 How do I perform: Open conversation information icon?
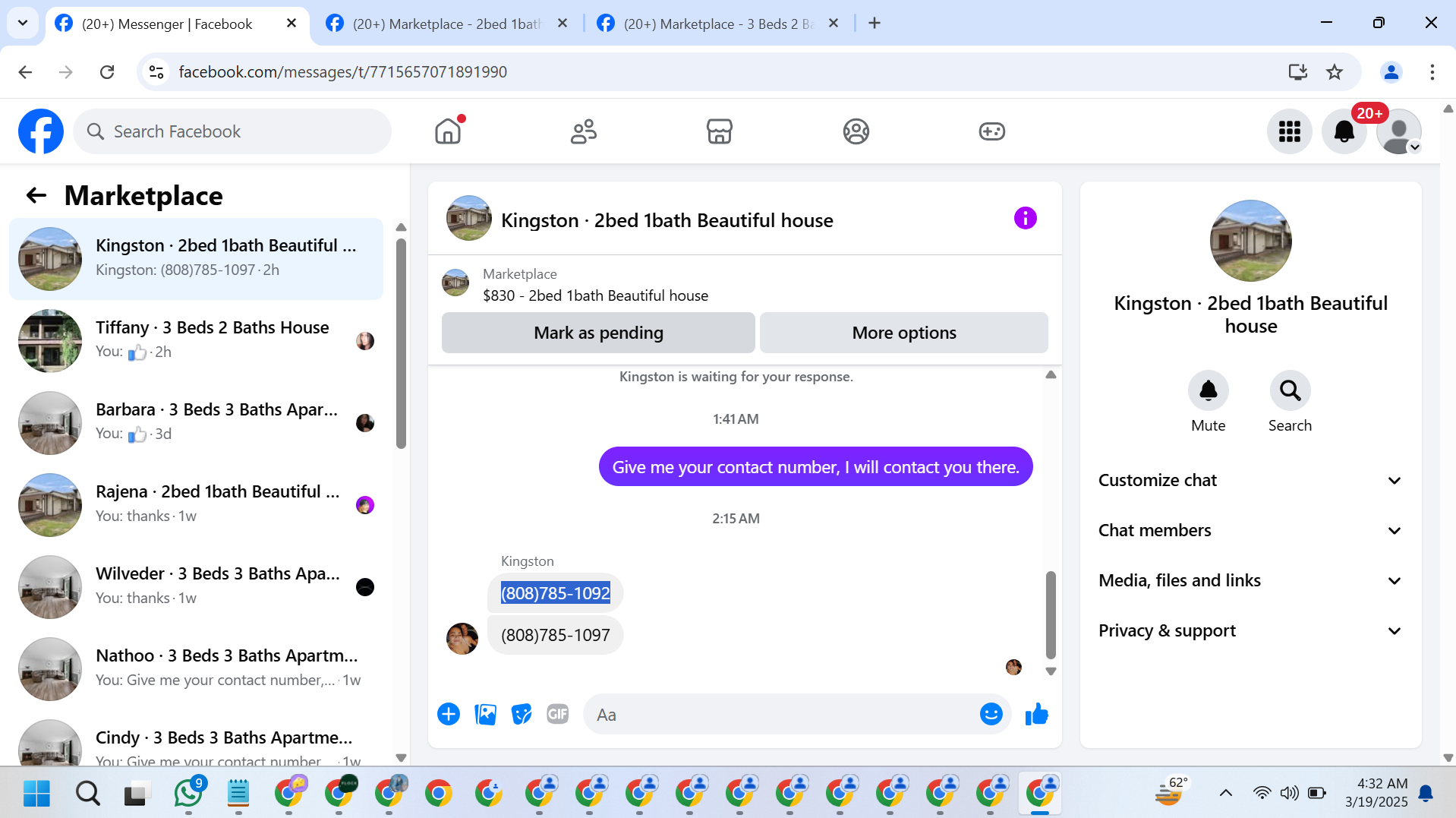coord(1025,219)
